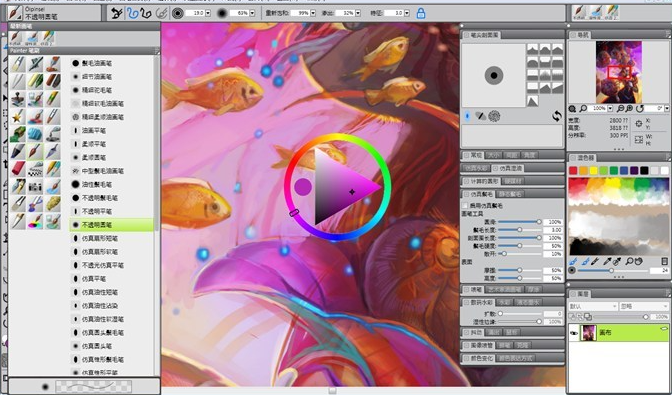Choose the rubber stamp brush category icon
Image resolution: width=672 pixels, height=395 pixels.
18,99
